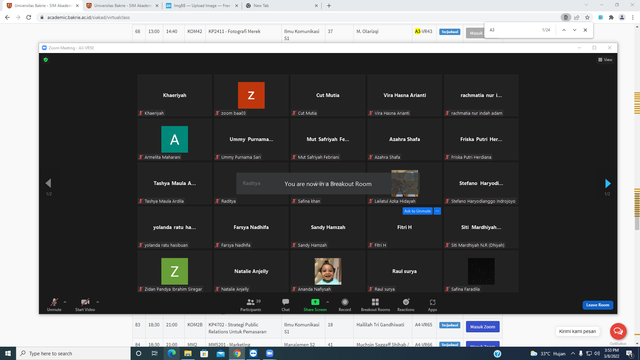Open the Windows Start menu
The height and width of the screenshot is (360, 640).
[x=8, y=353]
